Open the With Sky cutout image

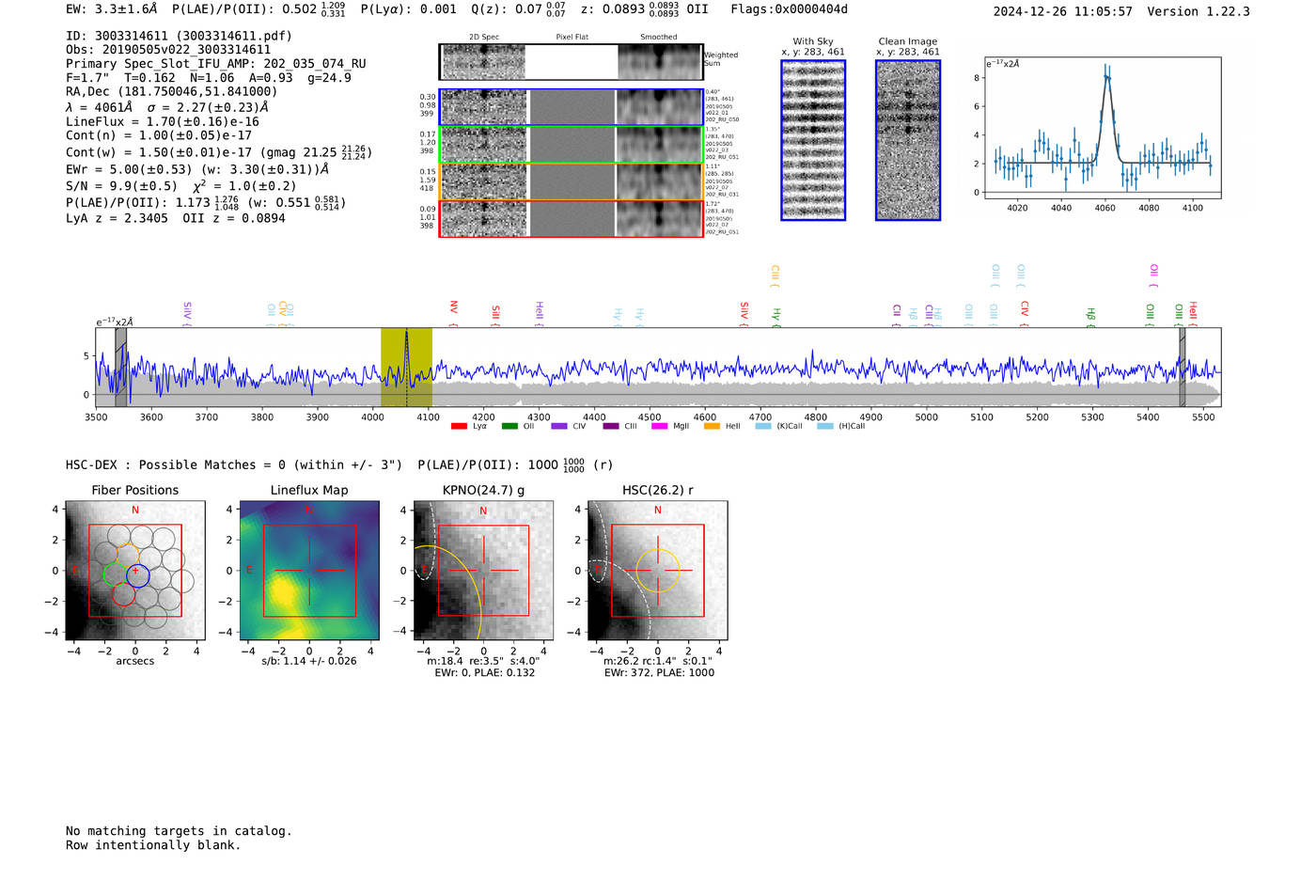(813, 140)
